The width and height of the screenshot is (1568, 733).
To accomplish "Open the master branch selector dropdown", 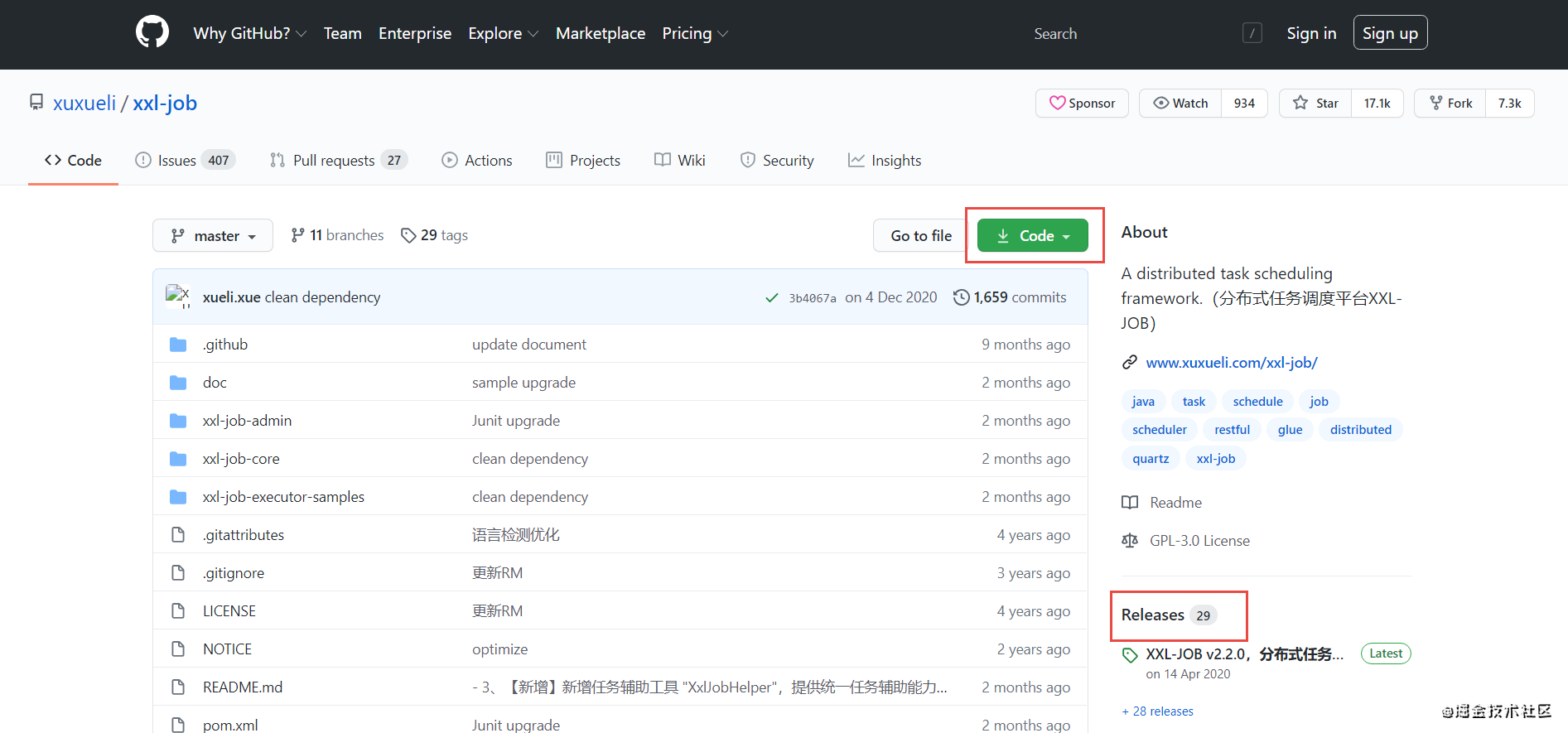I will [213, 235].
